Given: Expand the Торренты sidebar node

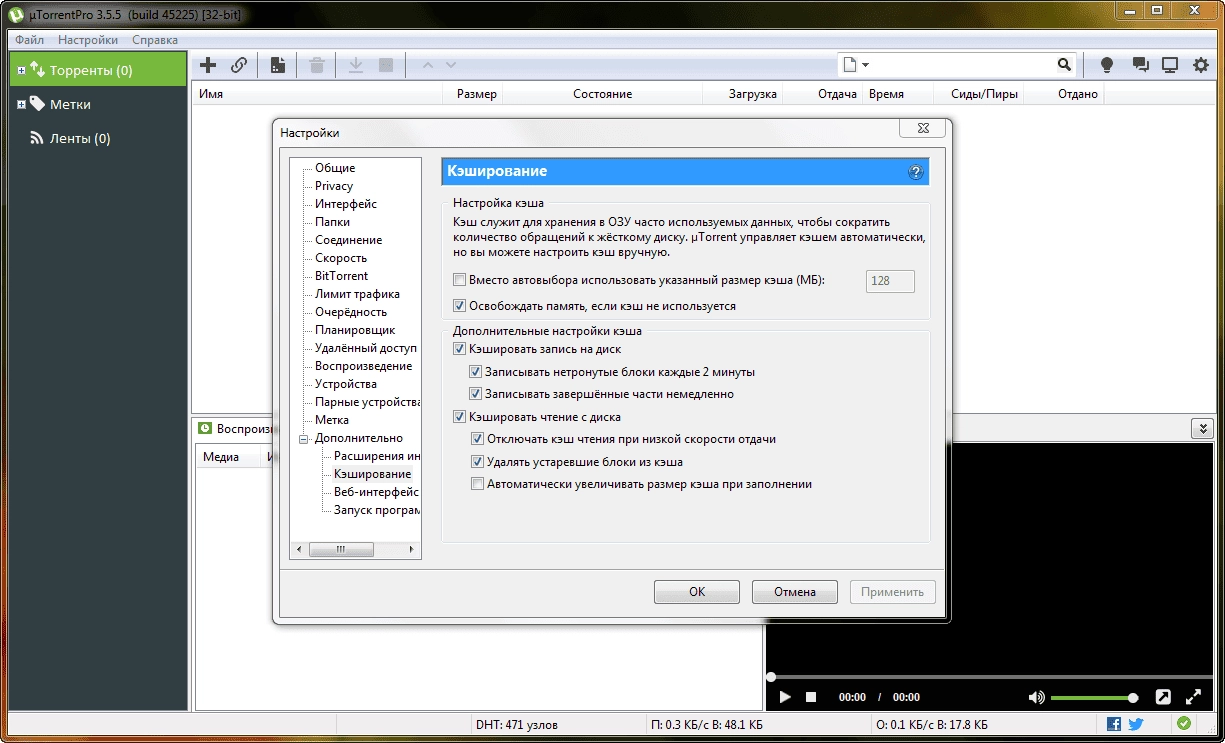Looking at the screenshot, I should [22, 70].
